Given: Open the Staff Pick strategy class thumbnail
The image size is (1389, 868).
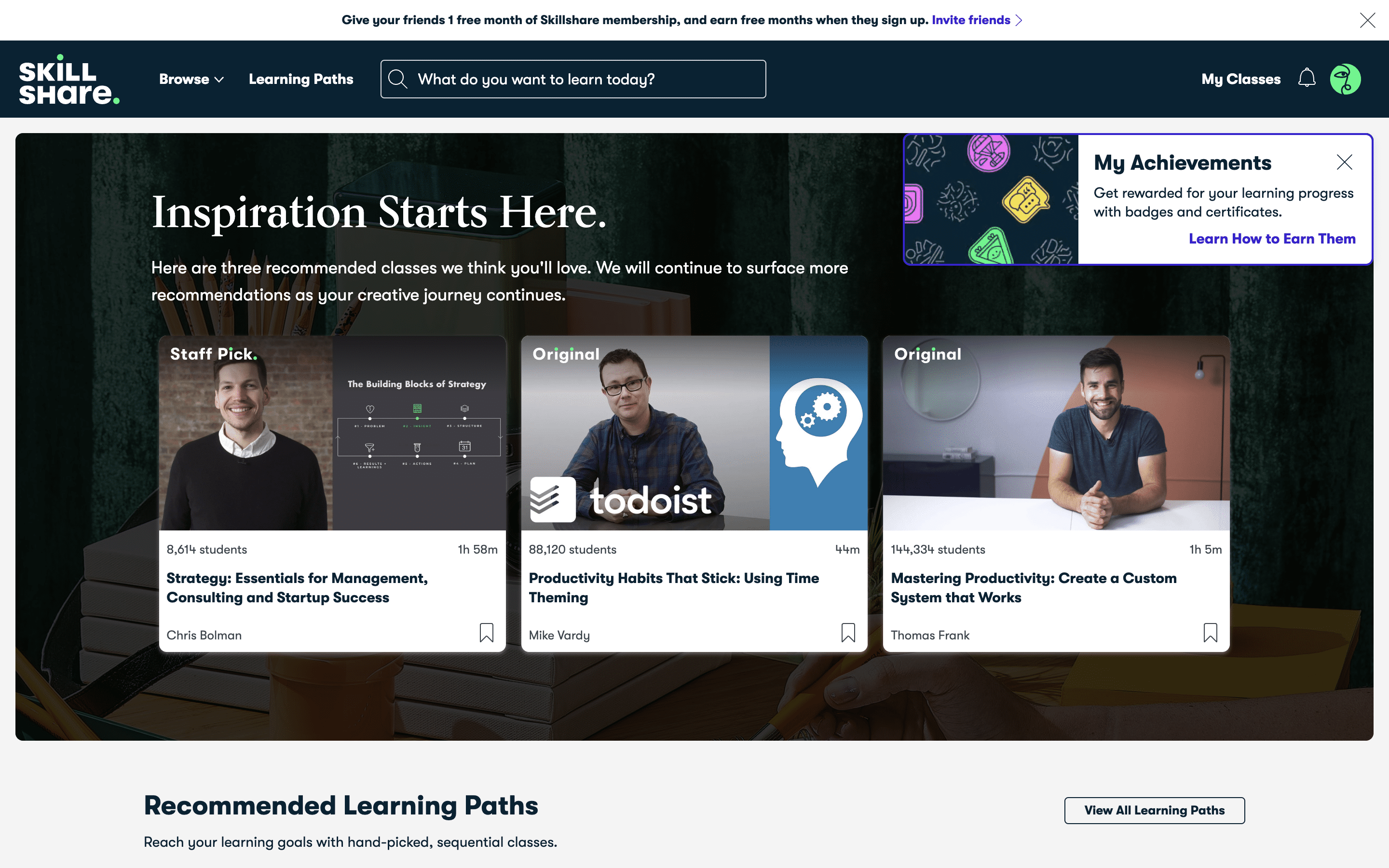Looking at the screenshot, I should (x=332, y=434).
